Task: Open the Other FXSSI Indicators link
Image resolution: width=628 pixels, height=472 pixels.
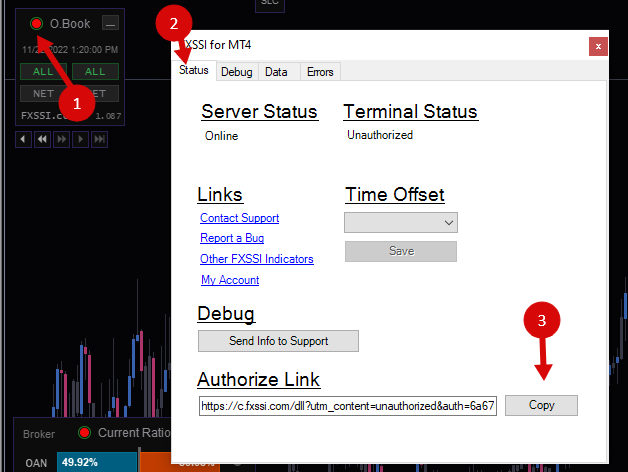Action: 257,259
